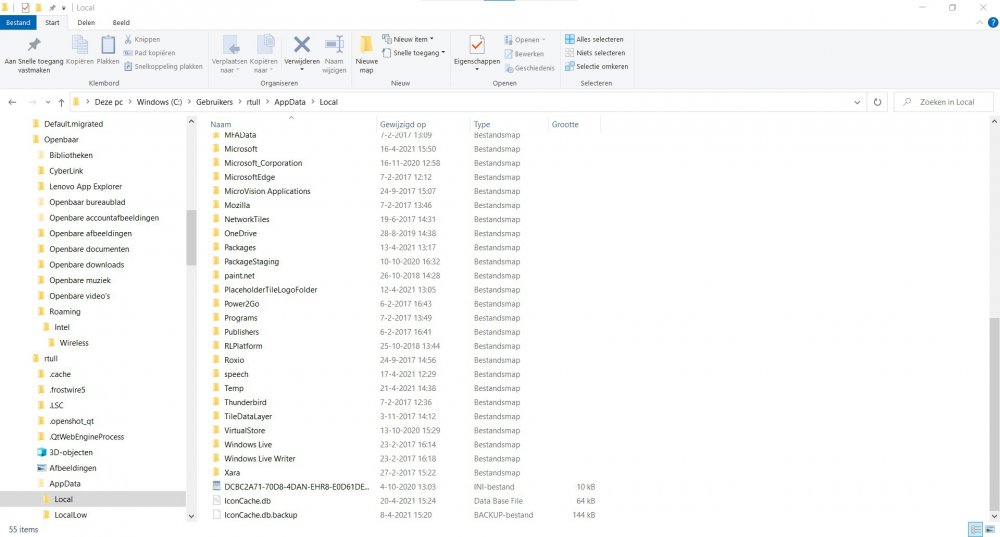This screenshot has width=1000, height=537.
Task: Go up one folder with the up arrow
Action: click(x=62, y=102)
